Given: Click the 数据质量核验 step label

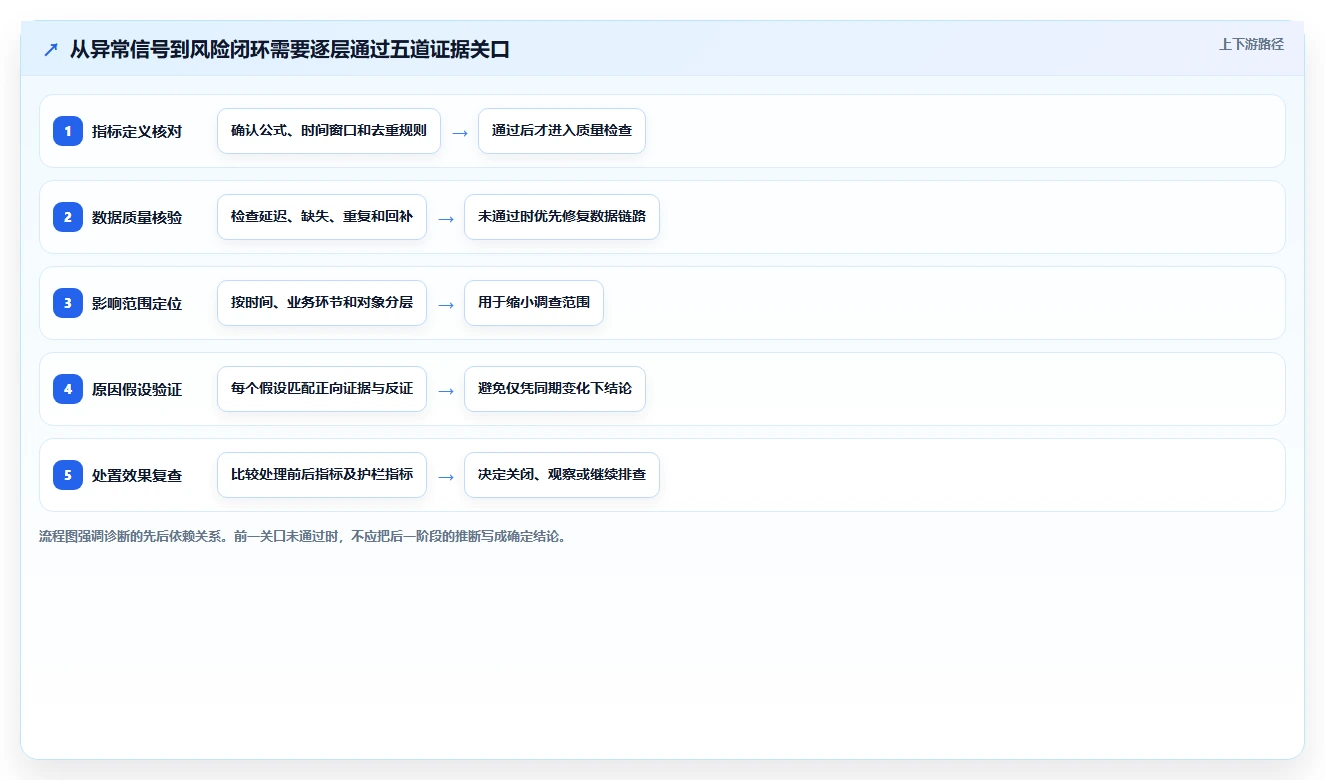Looking at the screenshot, I should [x=137, y=217].
